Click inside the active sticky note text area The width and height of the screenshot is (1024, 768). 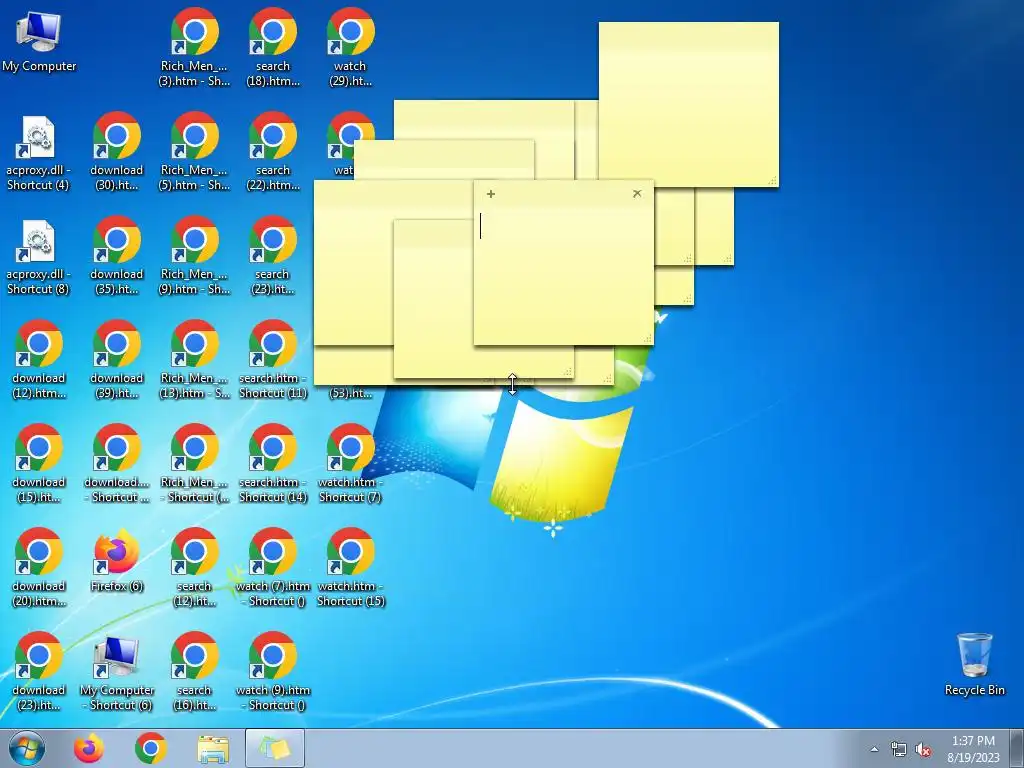click(564, 274)
